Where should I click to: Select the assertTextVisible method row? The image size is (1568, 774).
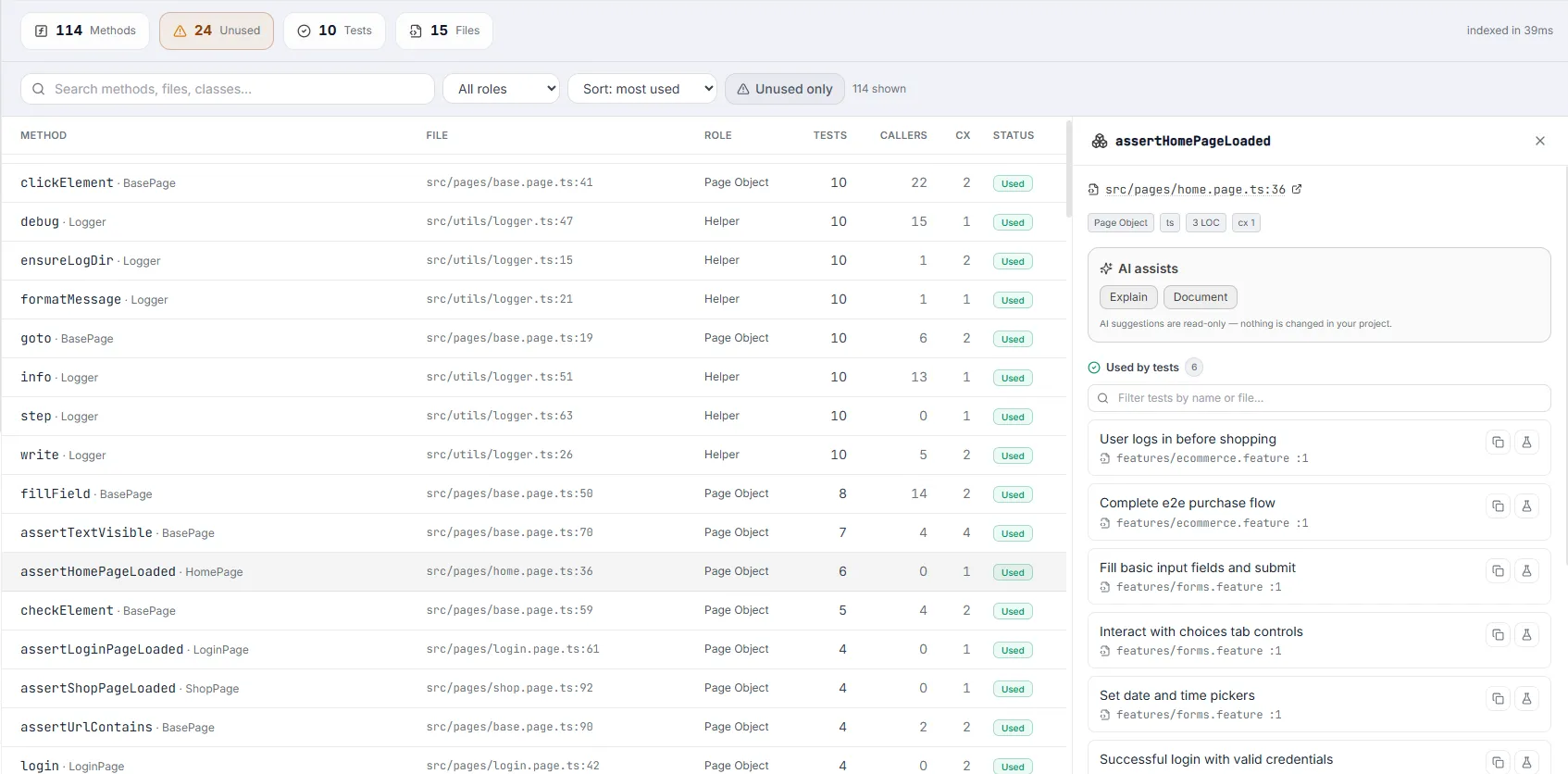coord(533,532)
